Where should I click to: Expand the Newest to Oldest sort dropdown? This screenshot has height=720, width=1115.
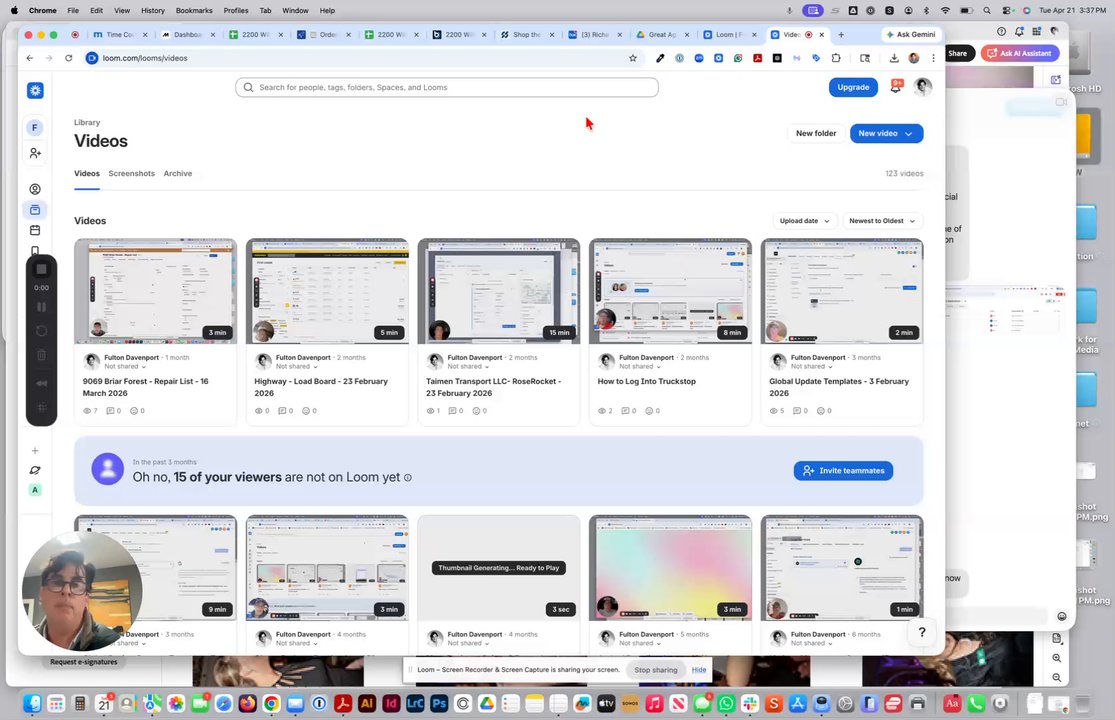[882, 221]
